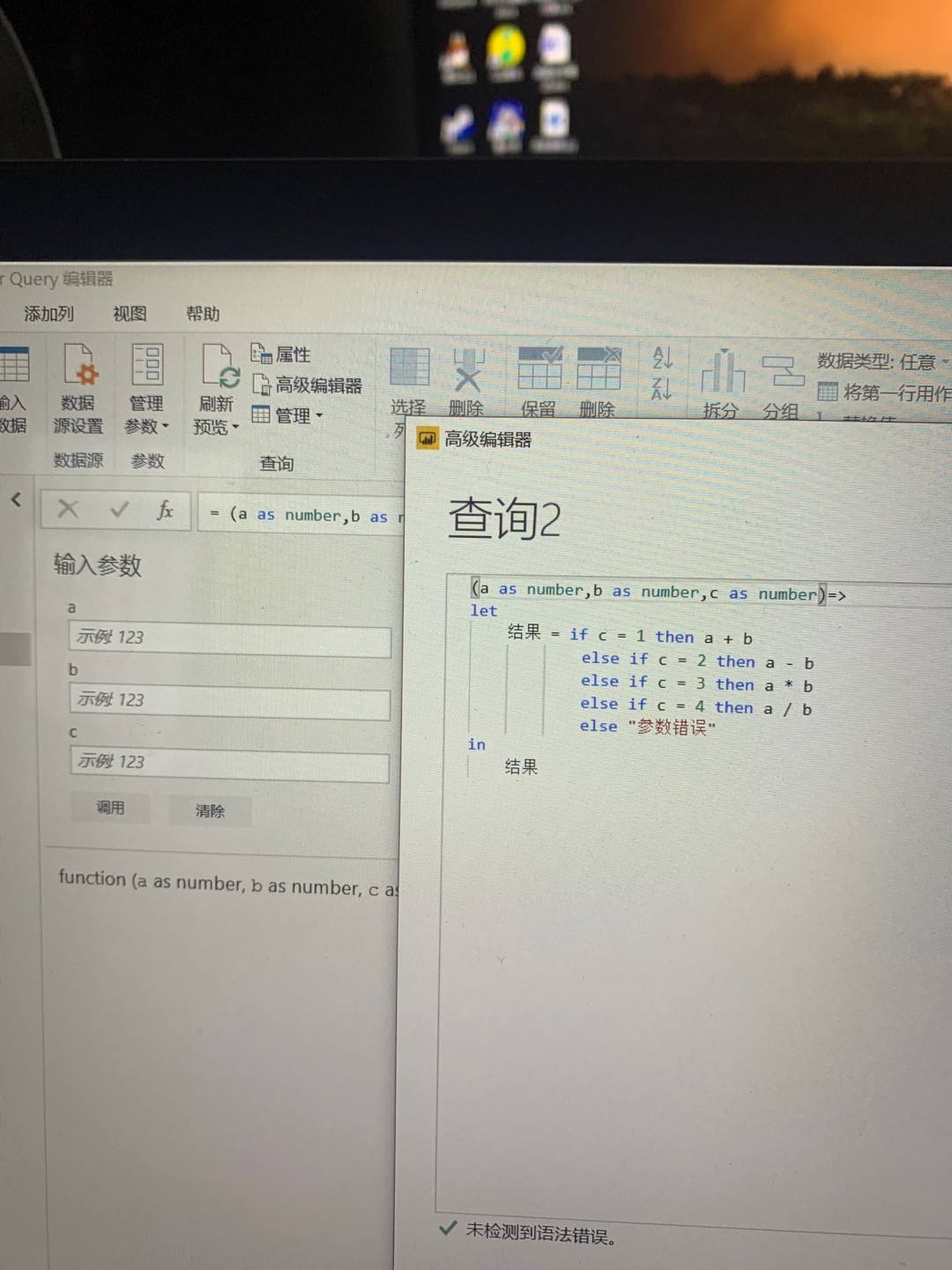Open the 数据类型: 任意 dropdown

click(x=883, y=361)
